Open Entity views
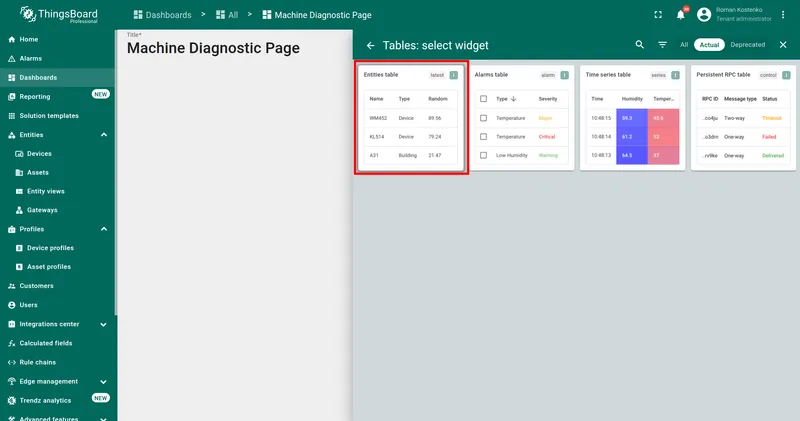Viewport: 800px width, 421px height. pyautogui.click(x=57, y=191)
